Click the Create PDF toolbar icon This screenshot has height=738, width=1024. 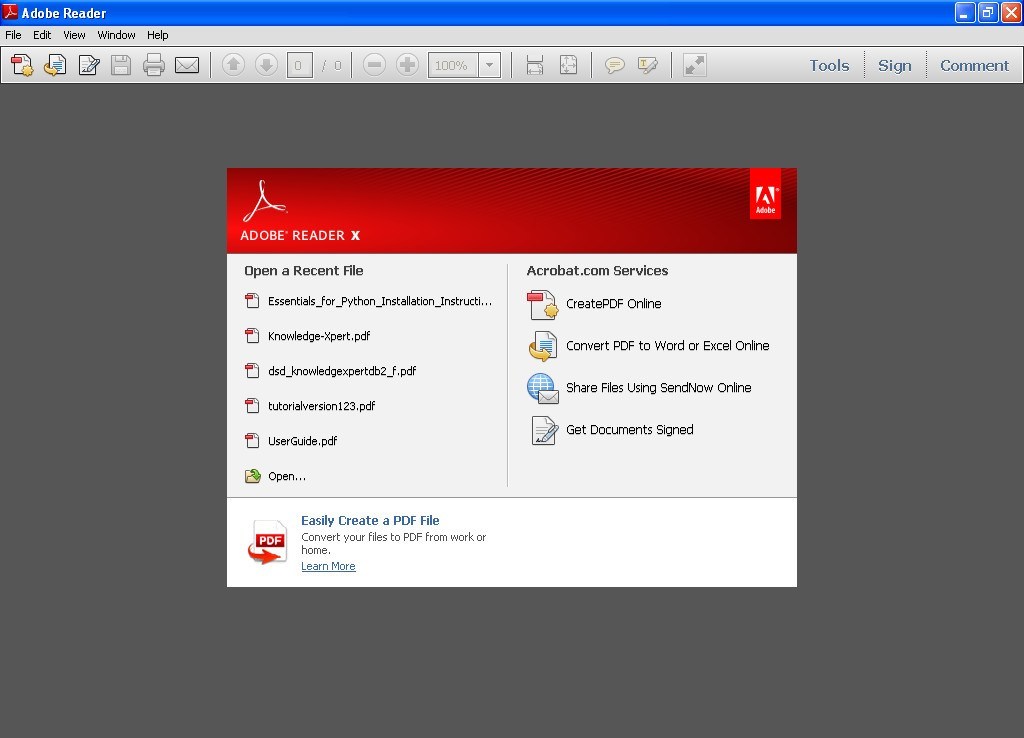22,66
